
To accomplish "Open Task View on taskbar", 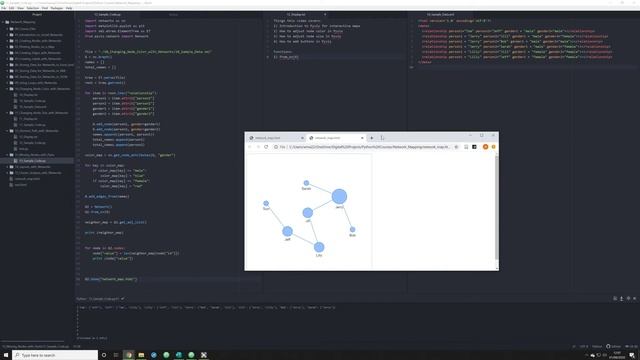I will point(116,355).
